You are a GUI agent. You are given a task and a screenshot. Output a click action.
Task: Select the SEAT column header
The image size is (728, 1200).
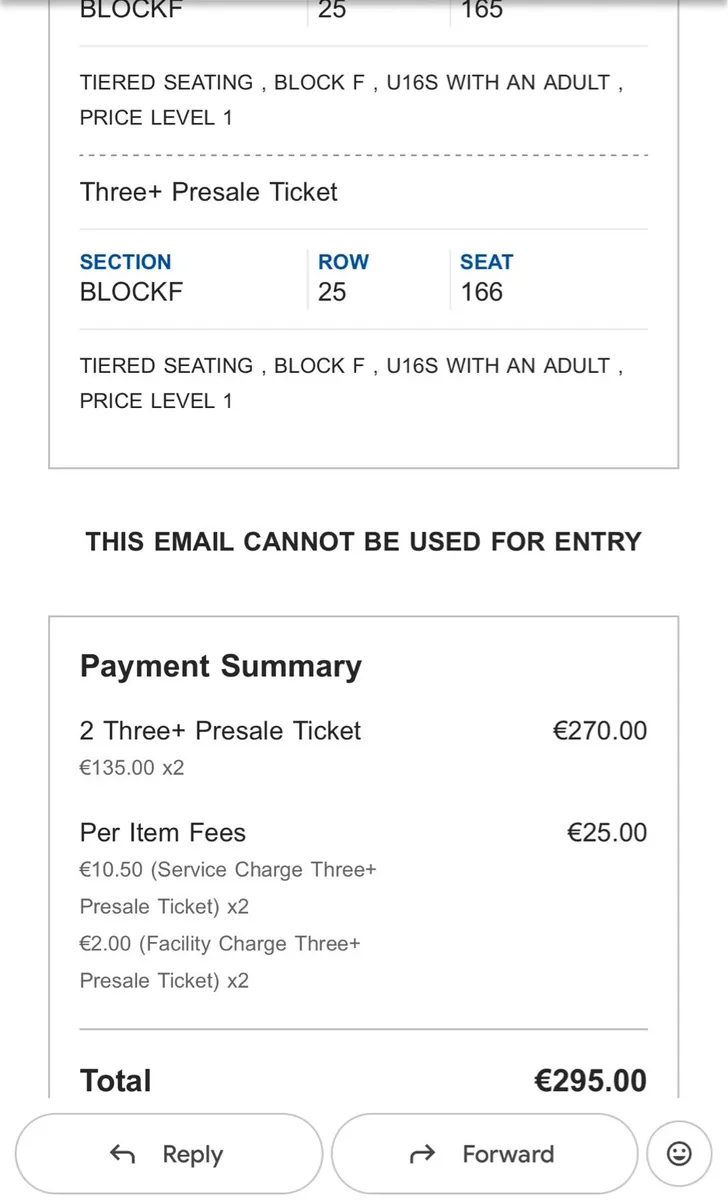[486, 262]
